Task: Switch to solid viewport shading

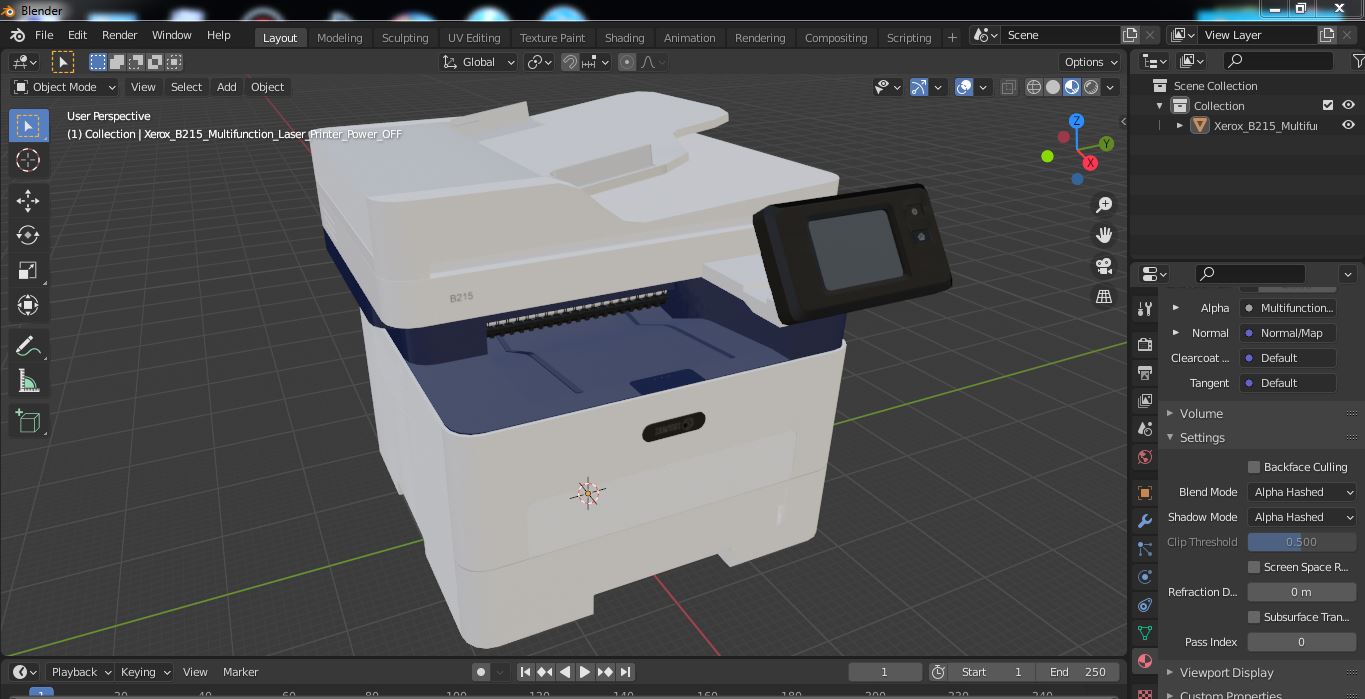Action: 1053,87
